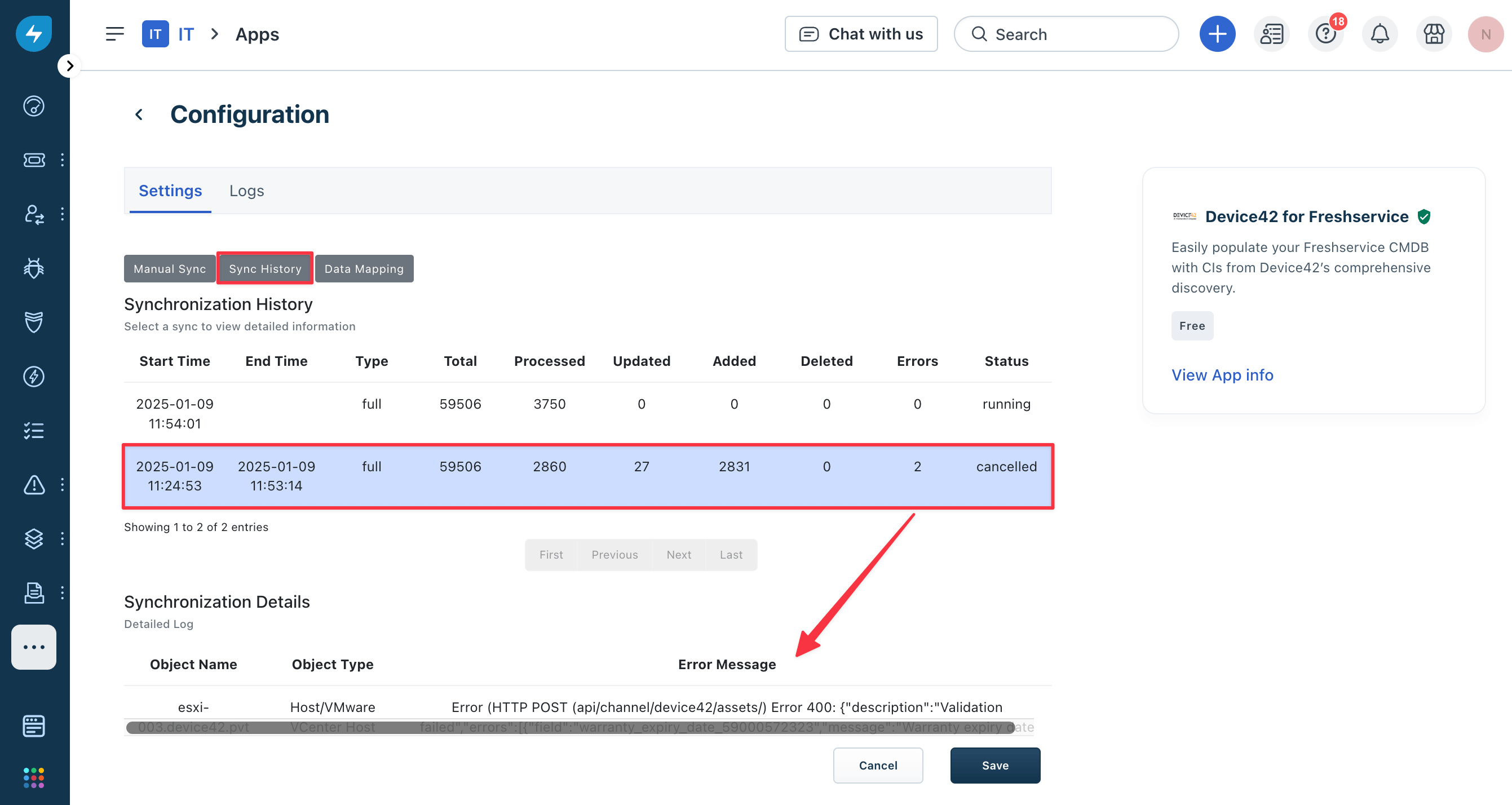Switch to the Logs tab
The image size is (1512, 805).
click(246, 190)
